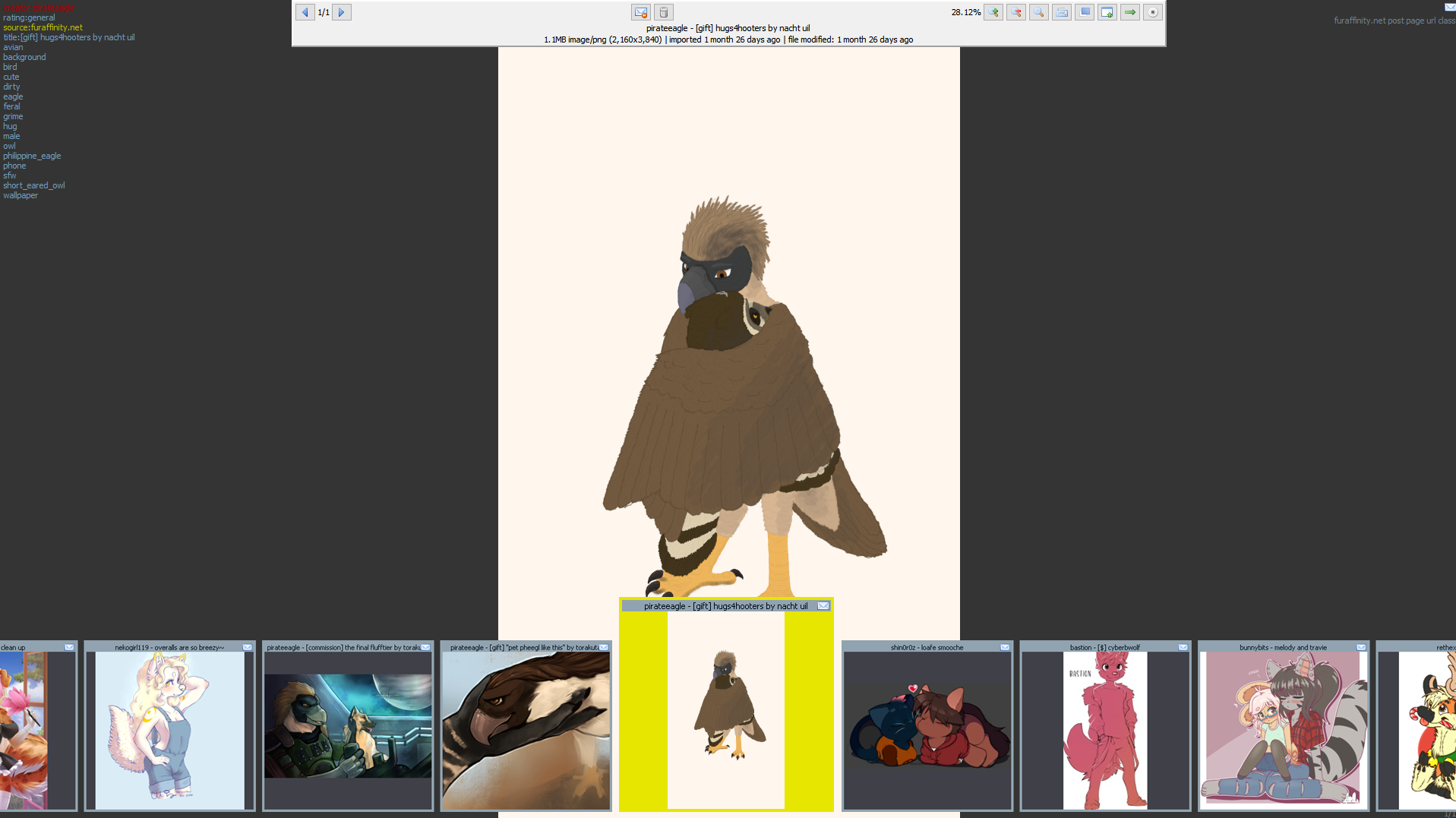Click the window with green plus icon
Image resolution: width=1456 pixels, height=818 pixels.
[1107, 12]
